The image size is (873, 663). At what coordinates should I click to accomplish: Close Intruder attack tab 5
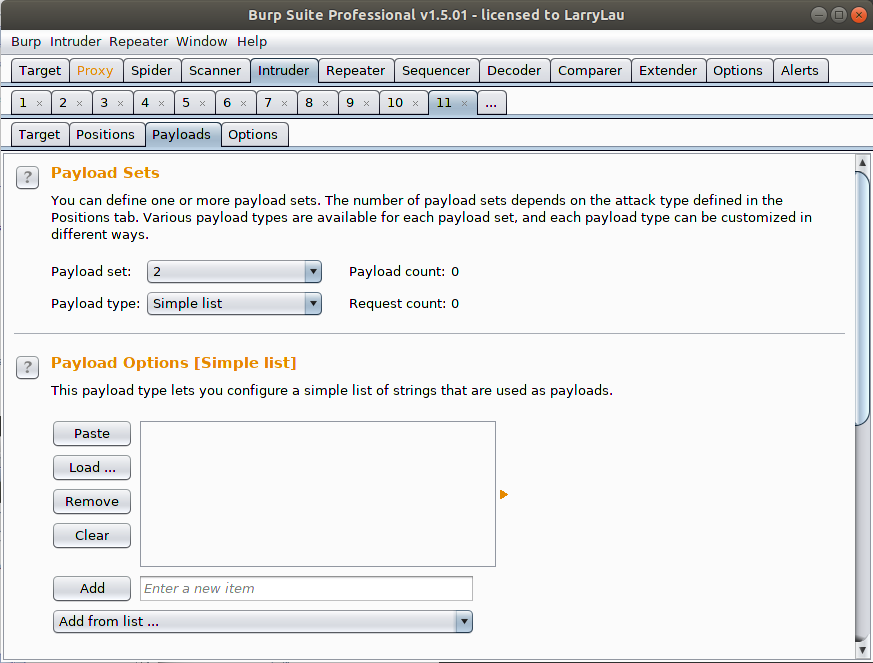coord(203,104)
